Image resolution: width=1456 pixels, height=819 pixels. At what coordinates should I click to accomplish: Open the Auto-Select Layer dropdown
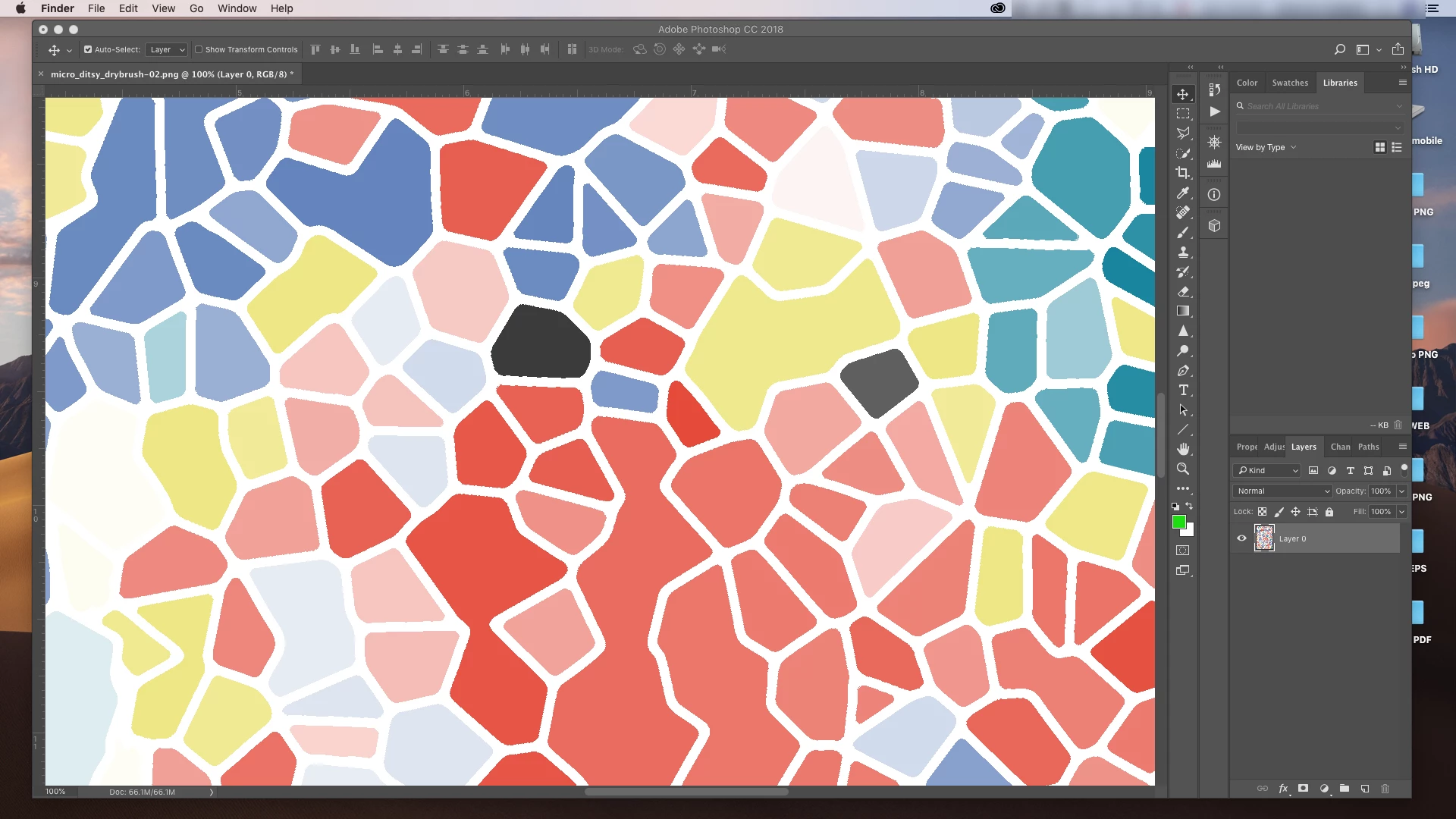pos(167,50)
